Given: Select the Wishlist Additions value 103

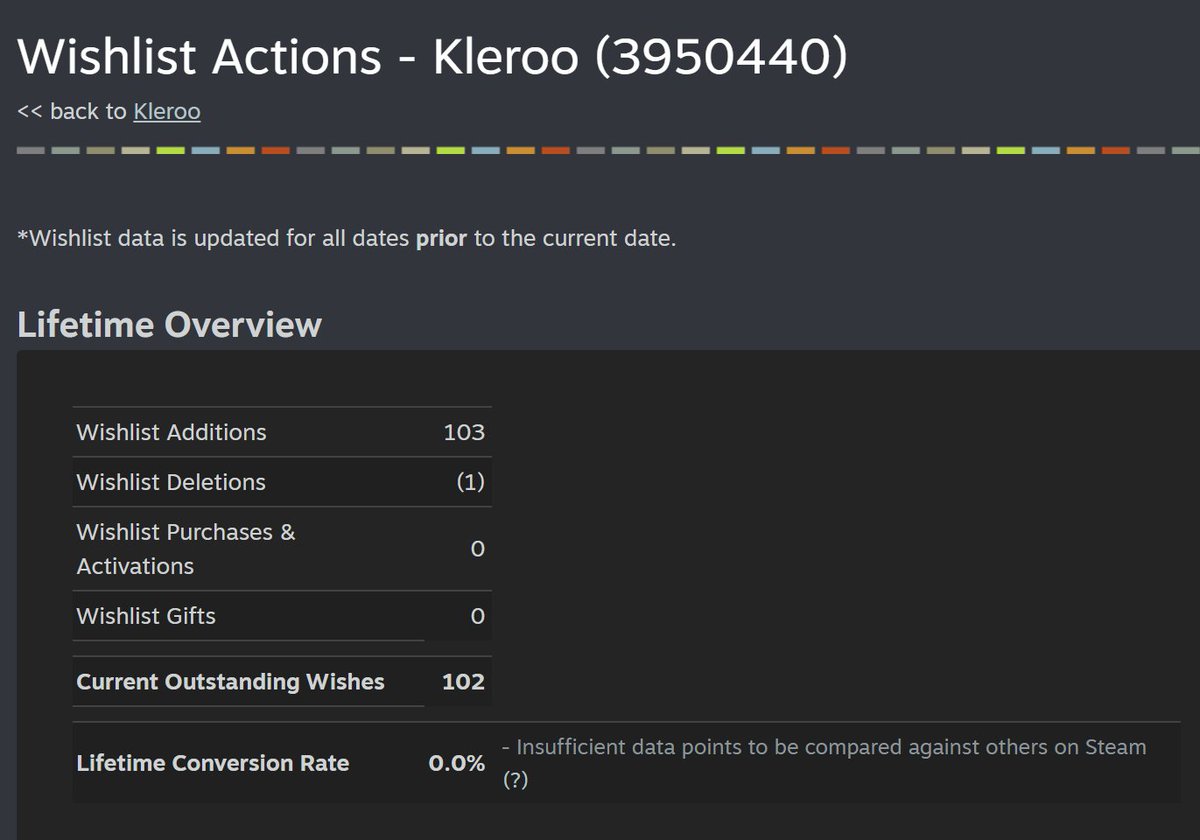Looking at the screenshot, I should [464, 432].
